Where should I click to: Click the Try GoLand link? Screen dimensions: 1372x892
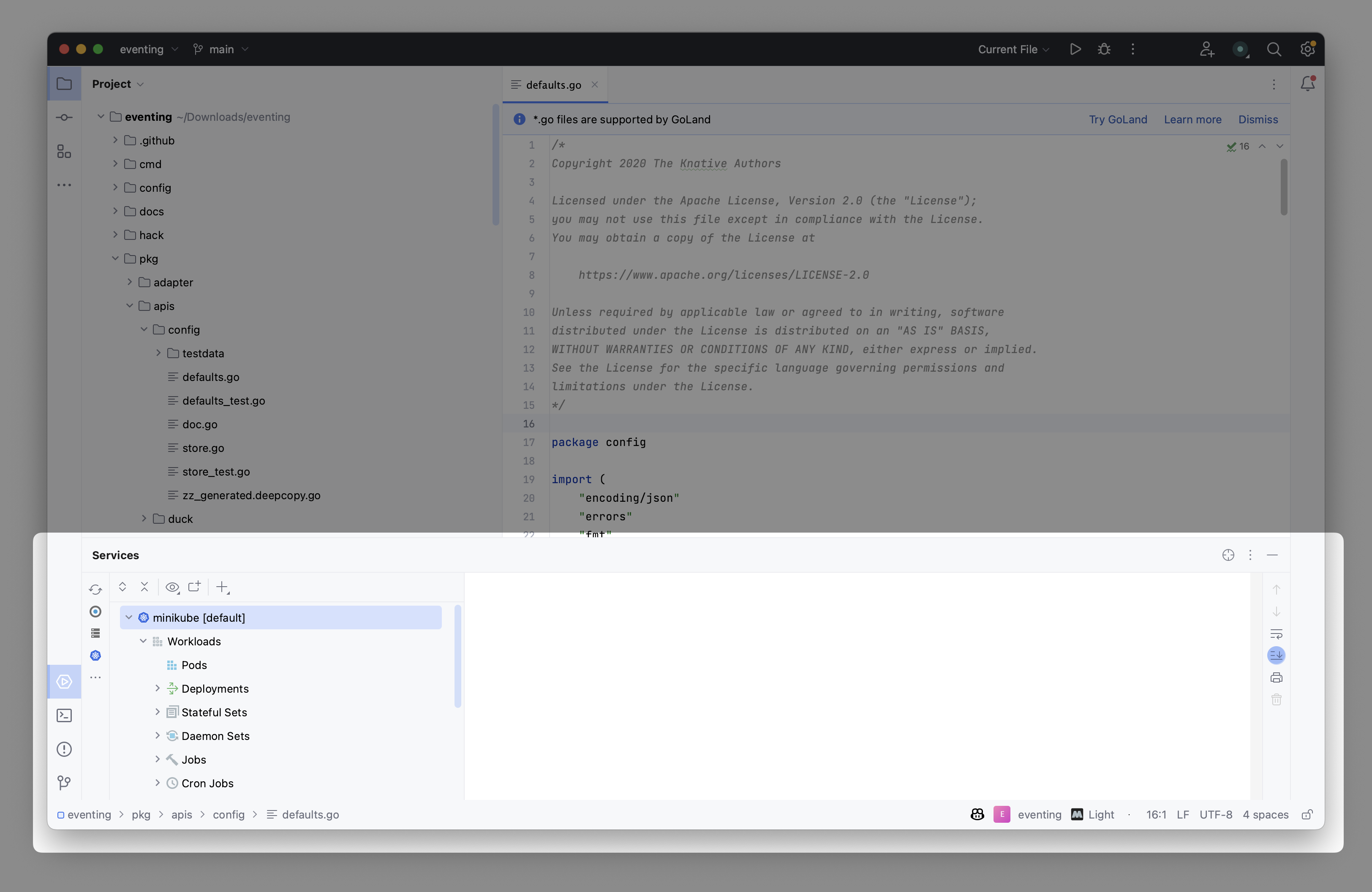(1117, 119)
